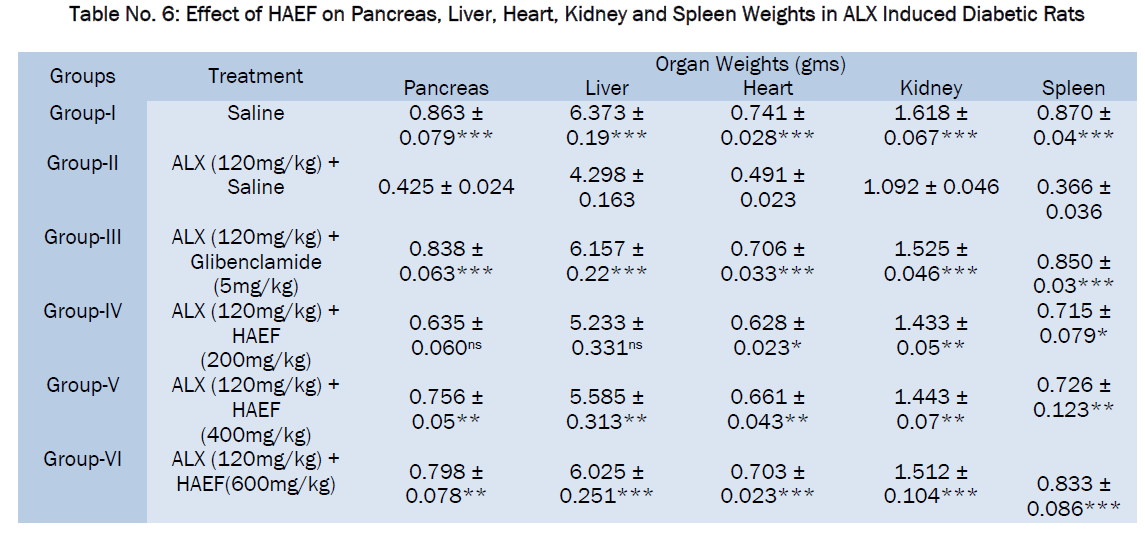This screenshot has width=1145, height=533.
Task: Click the Group-II row label
Action: point(82,163)
